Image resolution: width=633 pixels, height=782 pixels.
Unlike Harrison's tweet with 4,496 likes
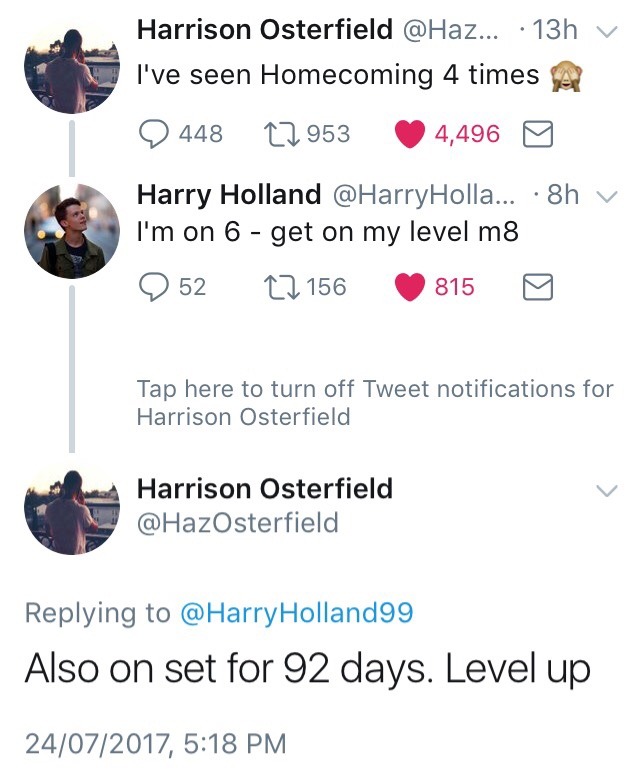pyautogui.click(x=411, y=133)
